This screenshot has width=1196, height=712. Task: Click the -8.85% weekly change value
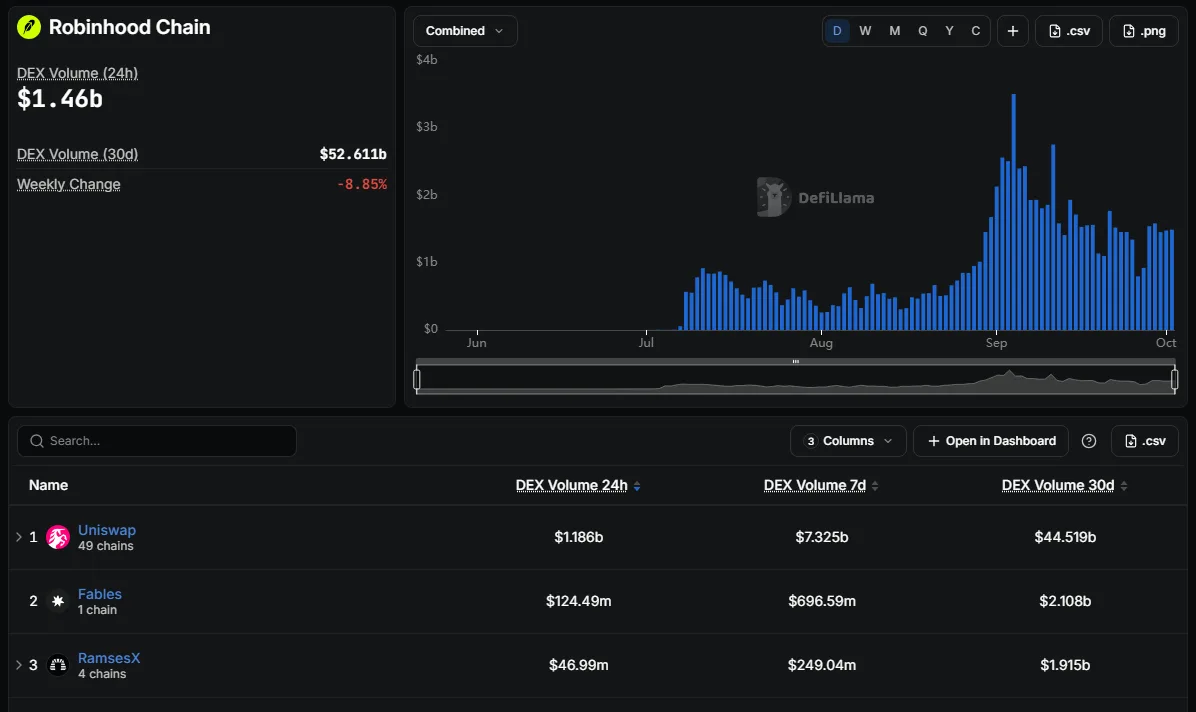click(362, 185)
